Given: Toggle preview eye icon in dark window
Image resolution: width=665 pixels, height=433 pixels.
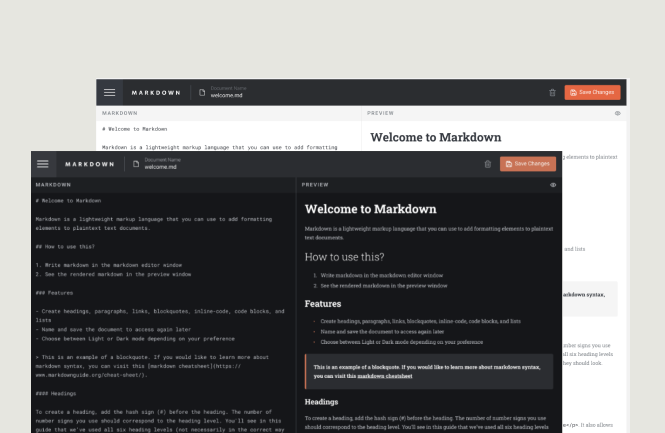Looking at the screenshot, I should coord(553,185).
